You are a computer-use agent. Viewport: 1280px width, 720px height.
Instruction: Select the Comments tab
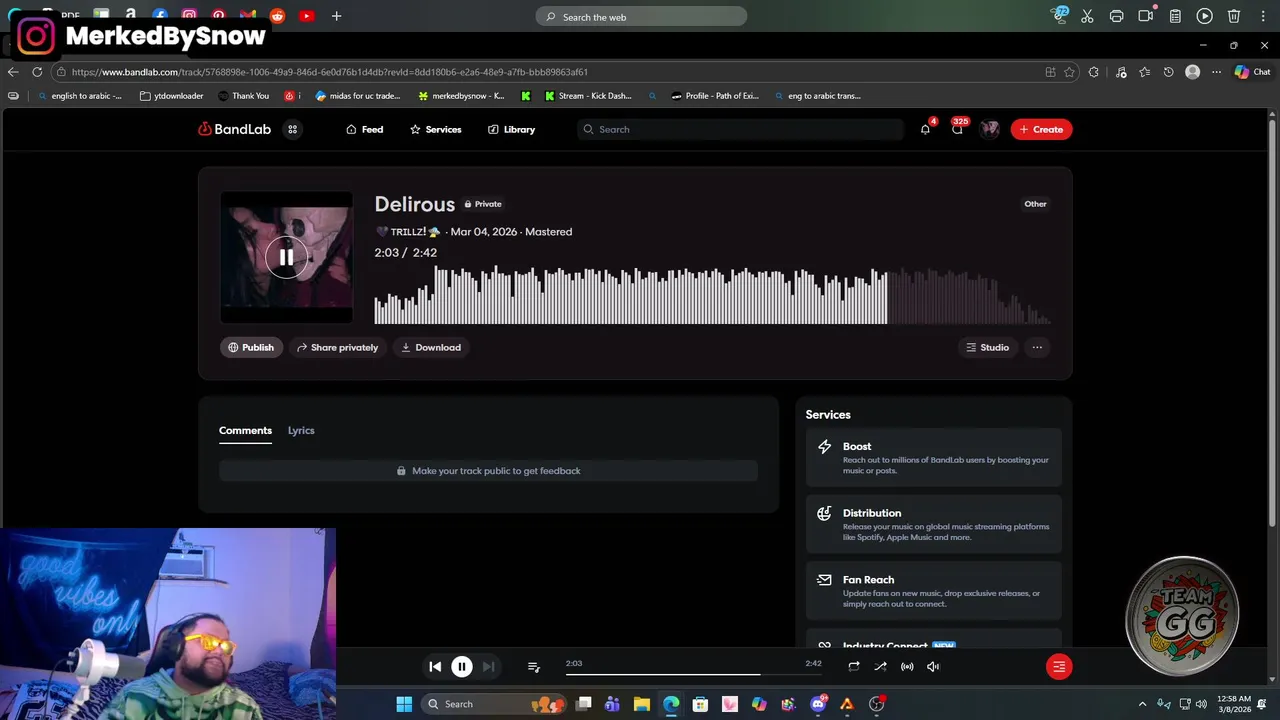click(245, 430)
